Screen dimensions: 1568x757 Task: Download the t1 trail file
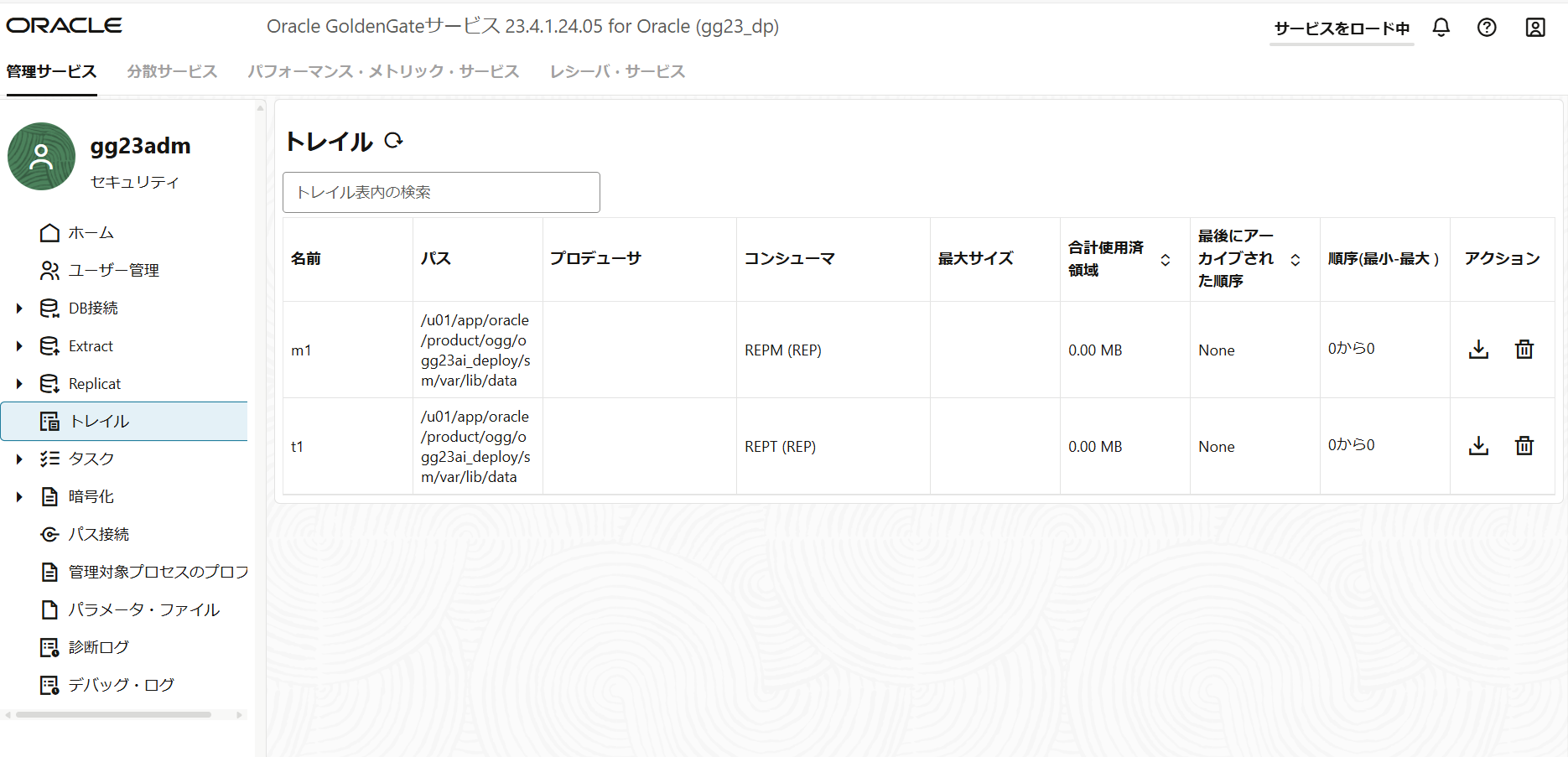[x=1478, y=445]
